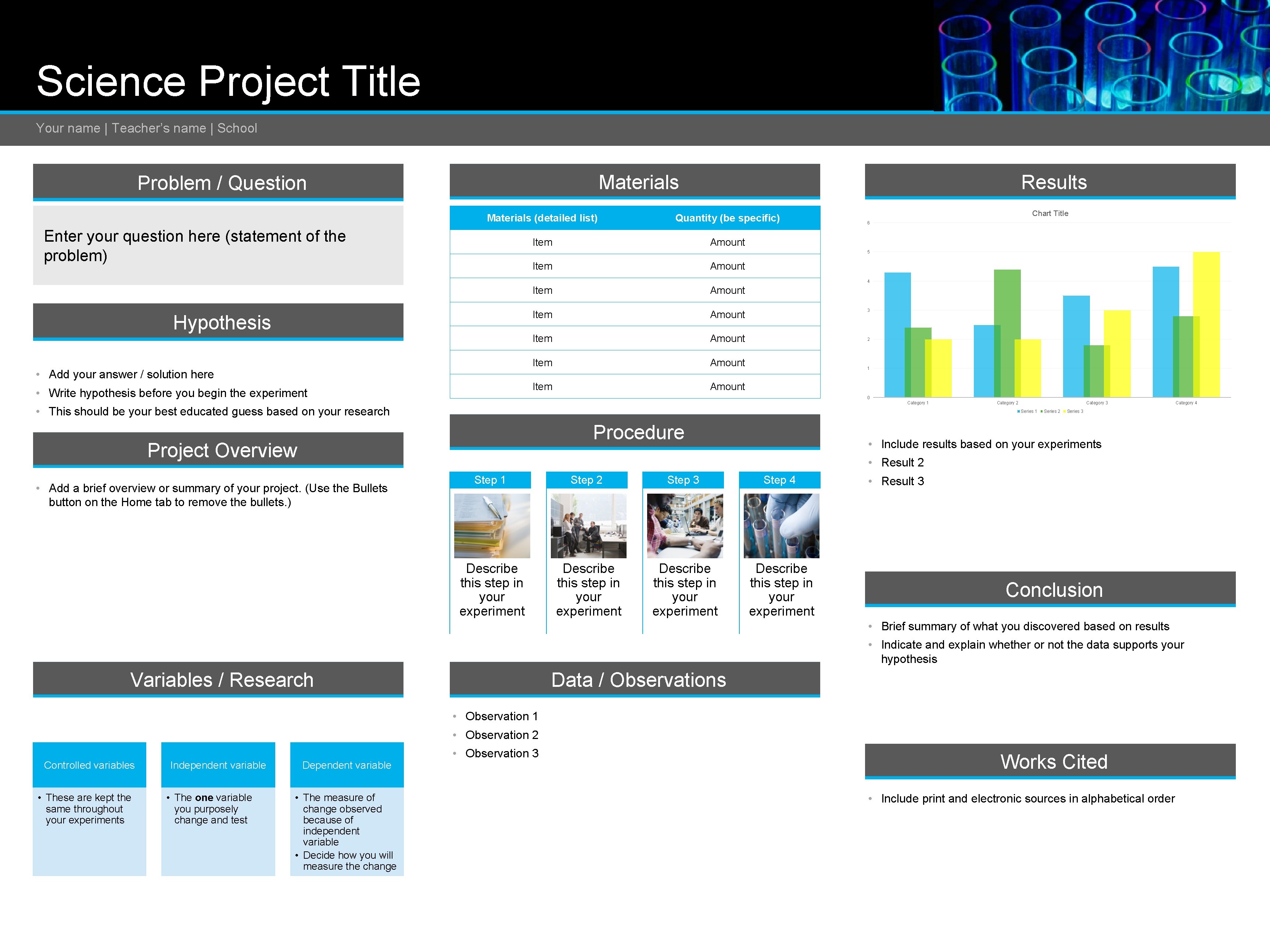Image resolution: width=1270 pixels, height=952 pixels.
Task: Select the test tubes header image
Action: (x=1101, y=56)
